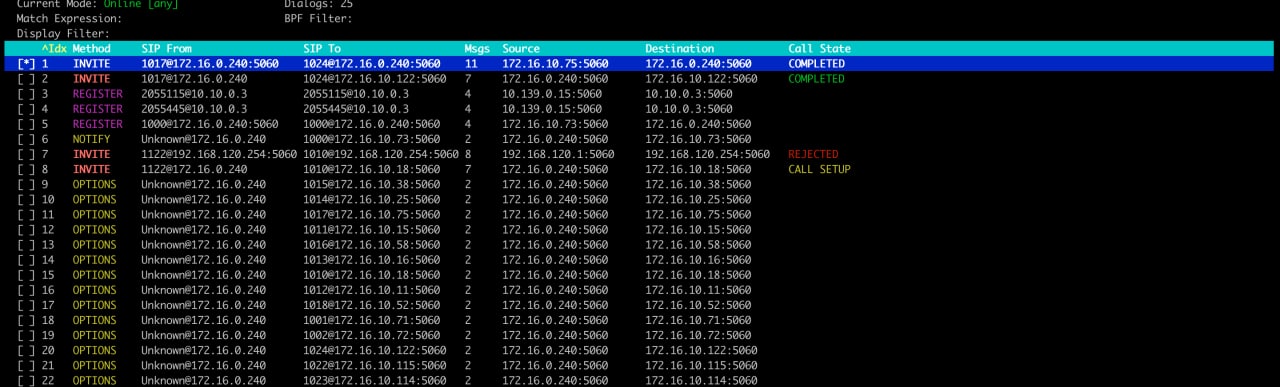
Task: Mark the checkbox for OPTIONS row 10
Action: pos(27,200)
